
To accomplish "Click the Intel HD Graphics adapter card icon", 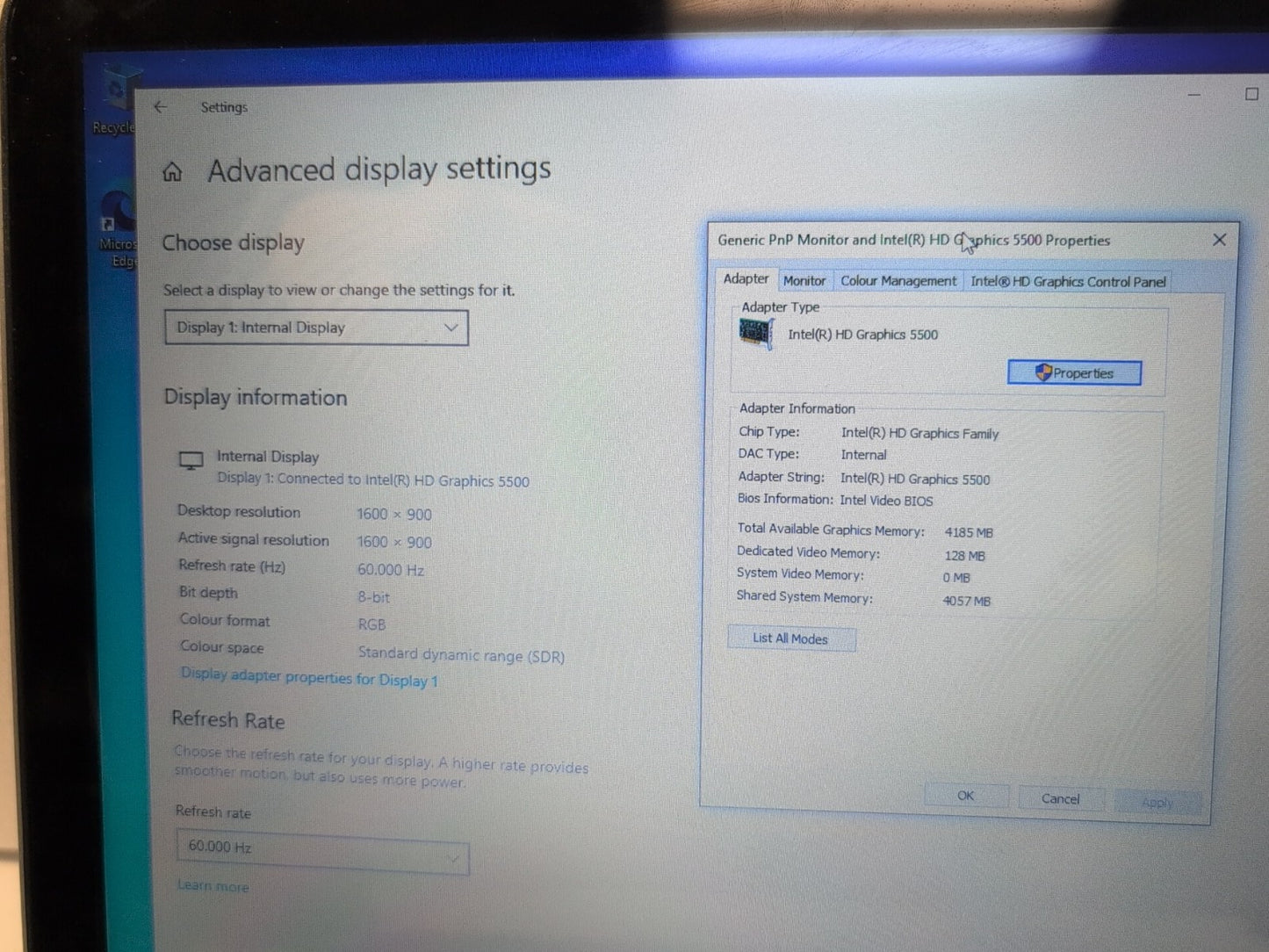I will (755, 334).
